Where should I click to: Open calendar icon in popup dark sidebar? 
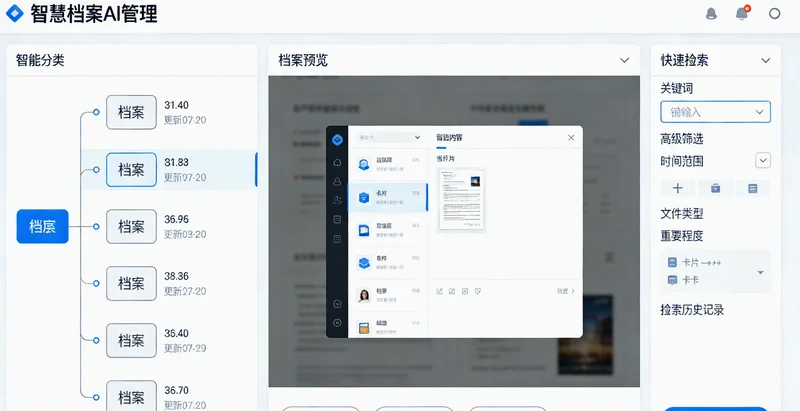(337, 219)
